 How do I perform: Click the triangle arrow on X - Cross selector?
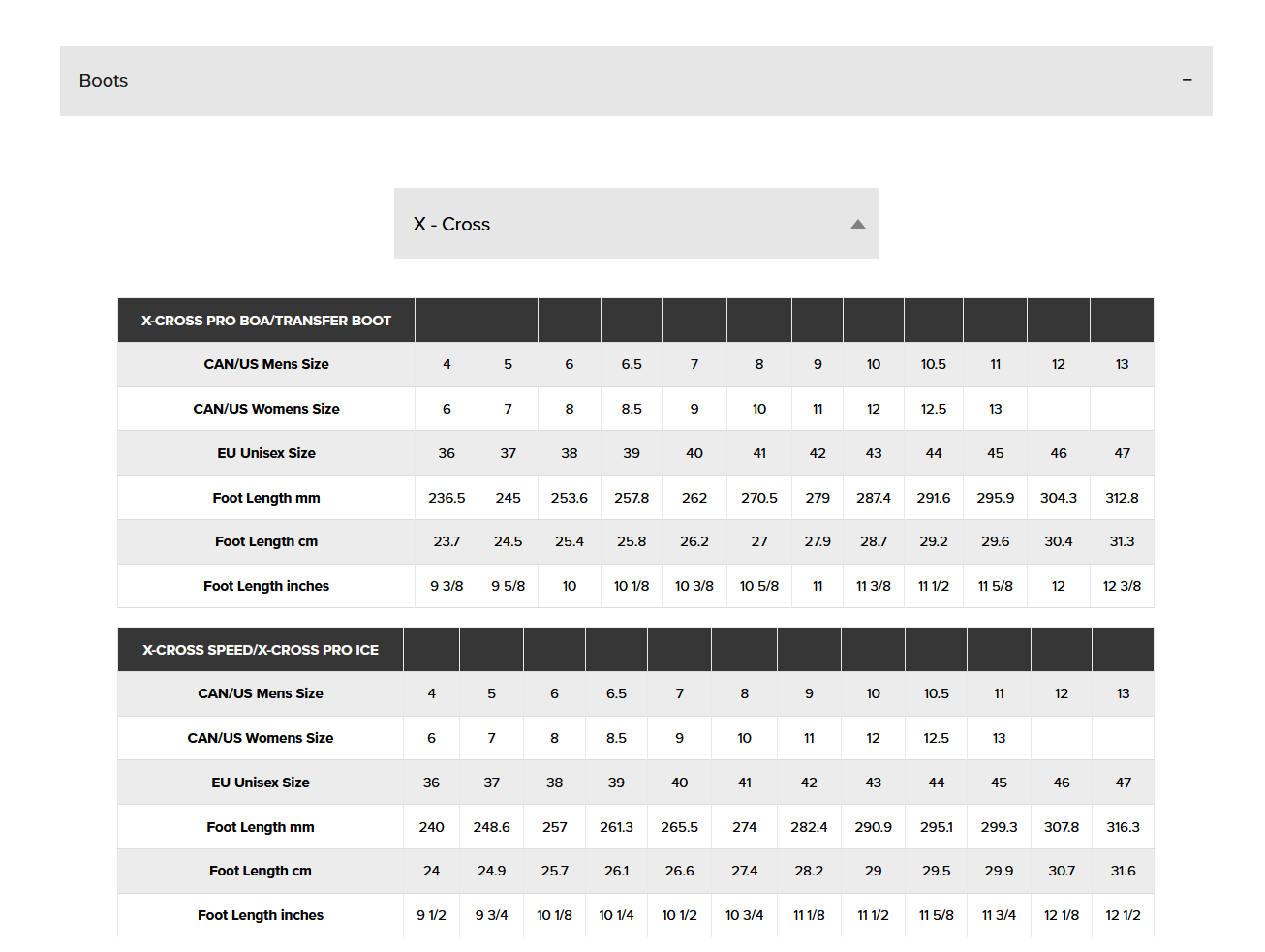coord(857,224)
